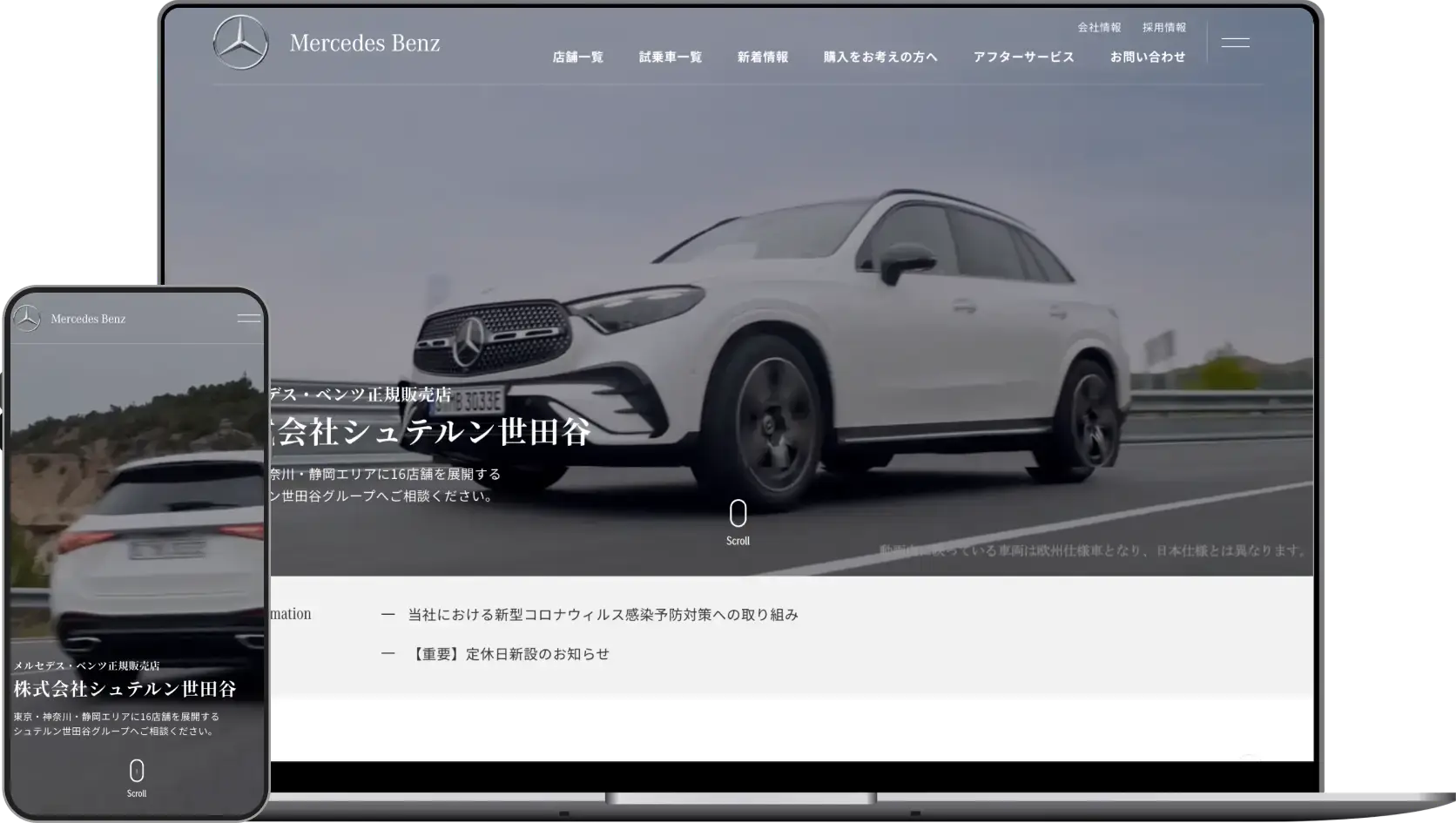Open the 購入をお考えの方へ menu item
1456x823 pixels.
(880, 57)
